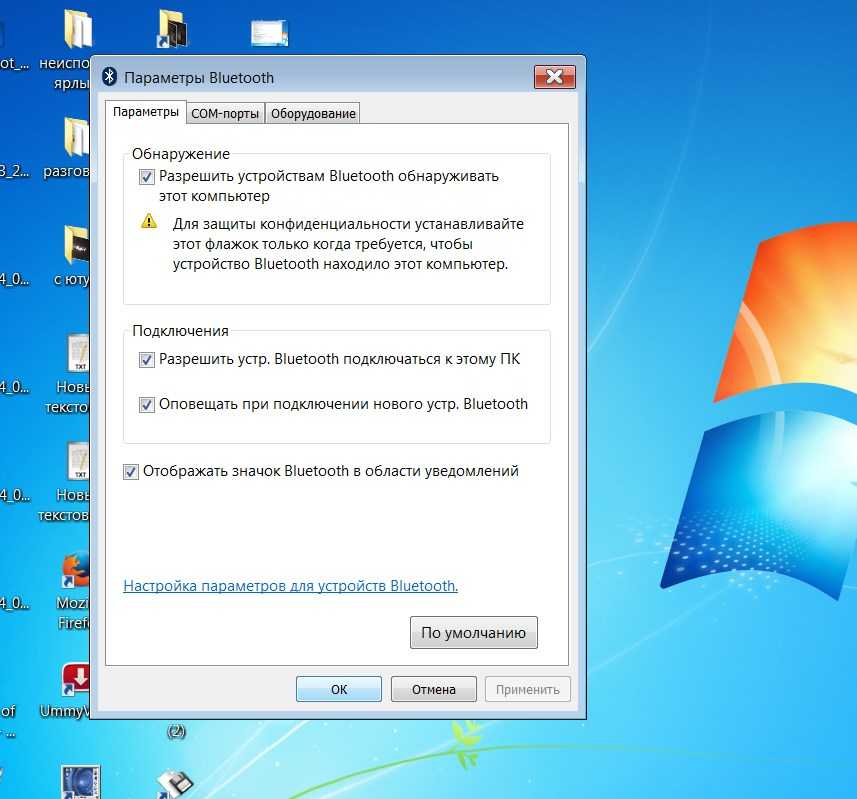Viewport: 857px width, 799px height.
Task: Select the folder shortcut icon with dark image
Action: (x=172, y=28)
